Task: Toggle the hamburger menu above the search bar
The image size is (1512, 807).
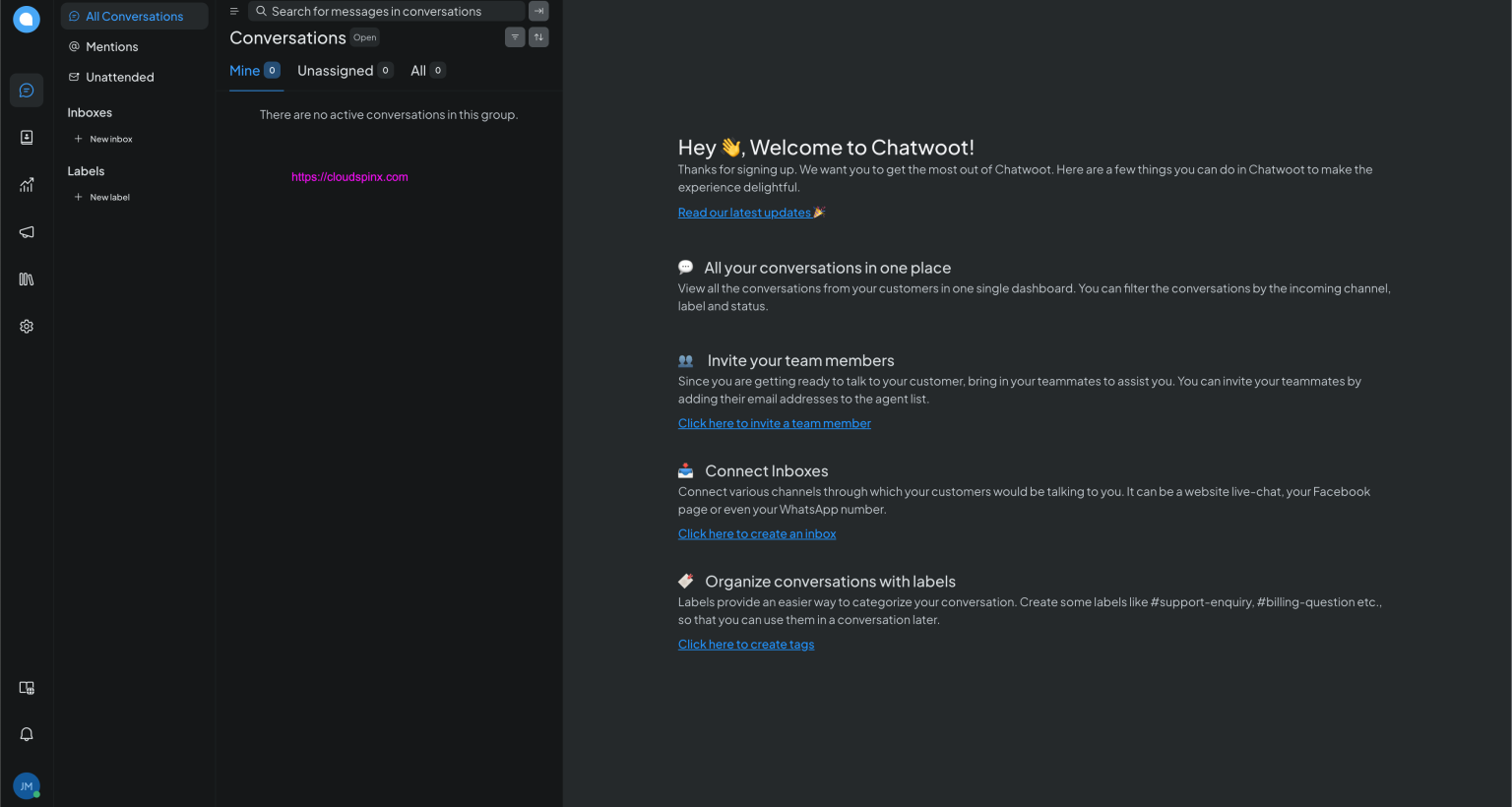Action: (233, 11)
